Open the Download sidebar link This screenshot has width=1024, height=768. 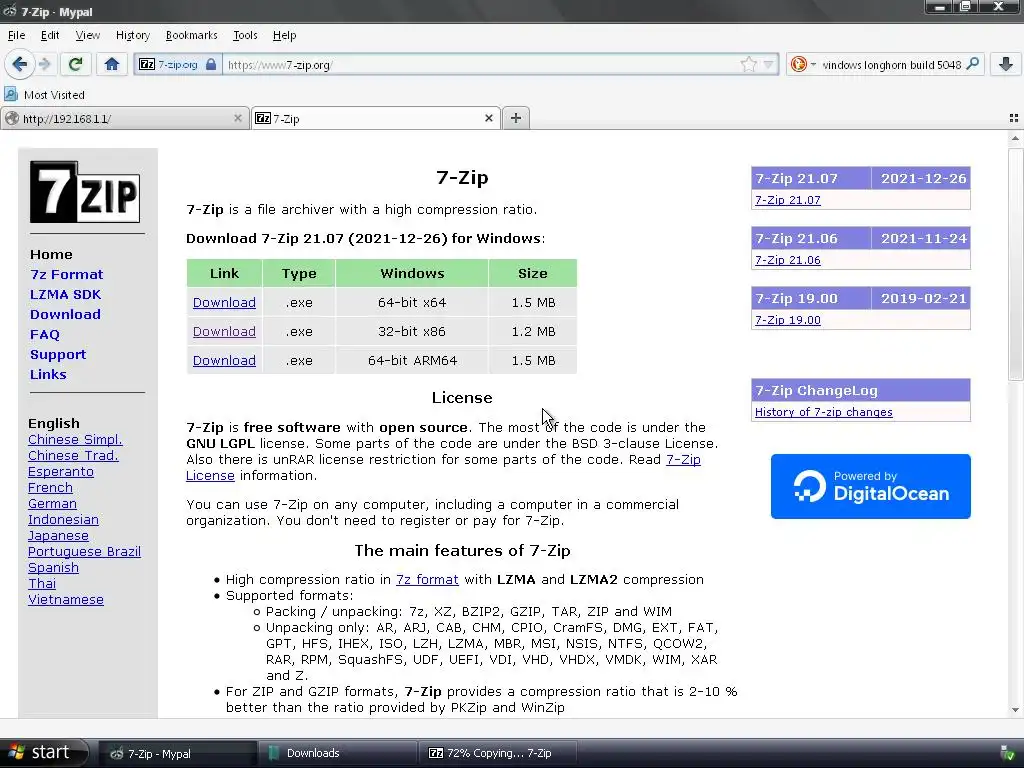click(x=65, y=314)
